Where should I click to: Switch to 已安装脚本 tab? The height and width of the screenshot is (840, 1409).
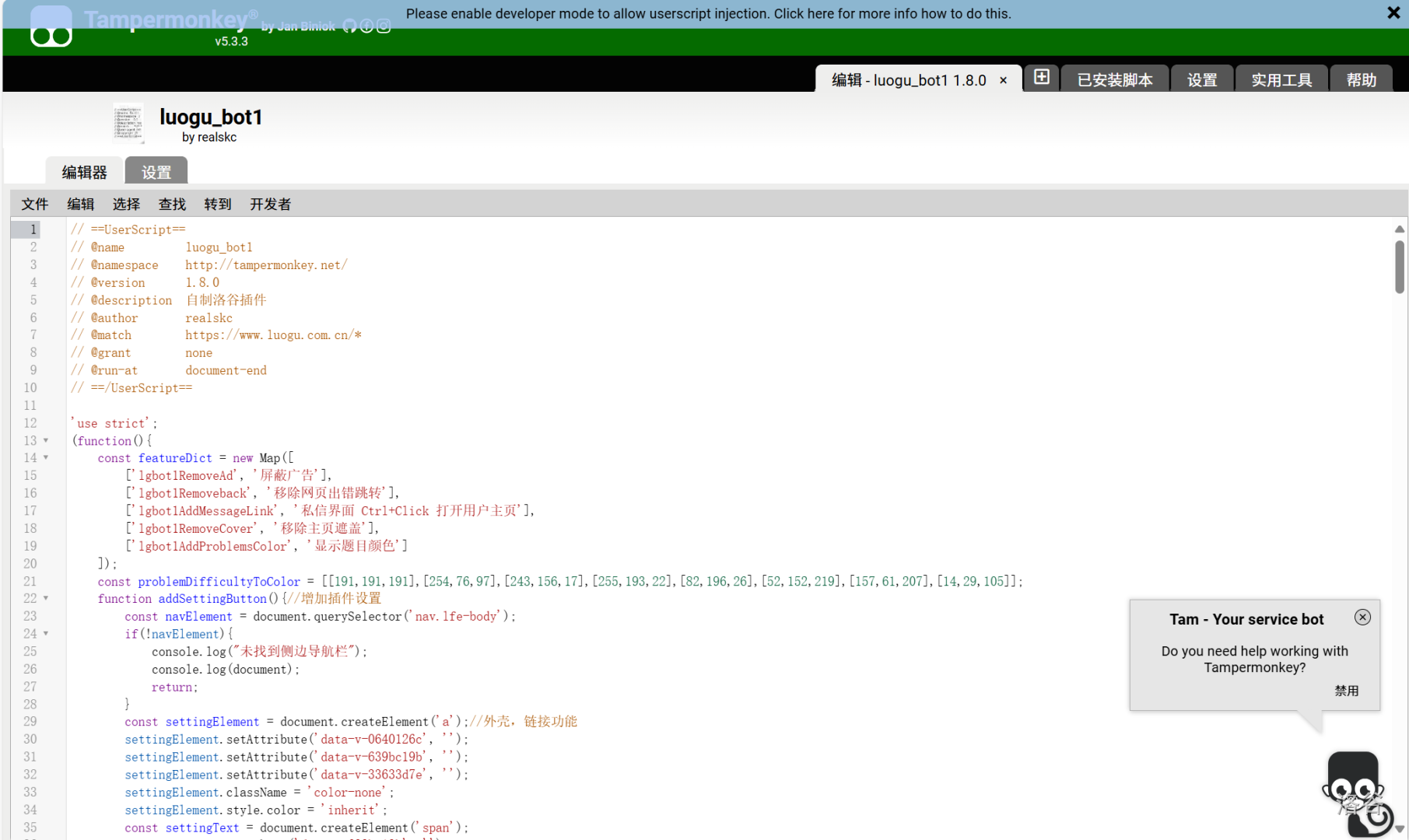pos(1115,79)
